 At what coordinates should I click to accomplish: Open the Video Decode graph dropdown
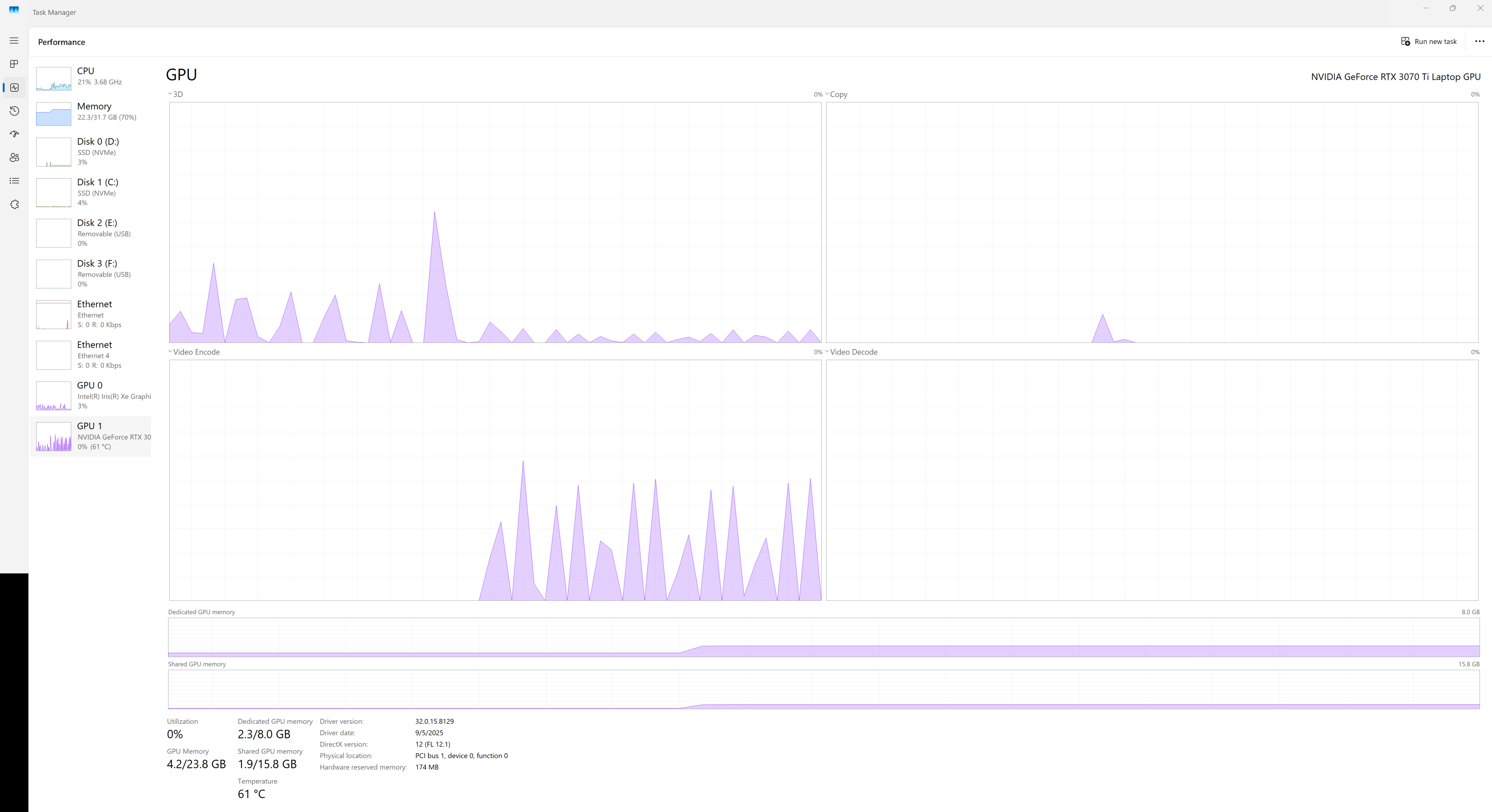(x=851, y=352)
